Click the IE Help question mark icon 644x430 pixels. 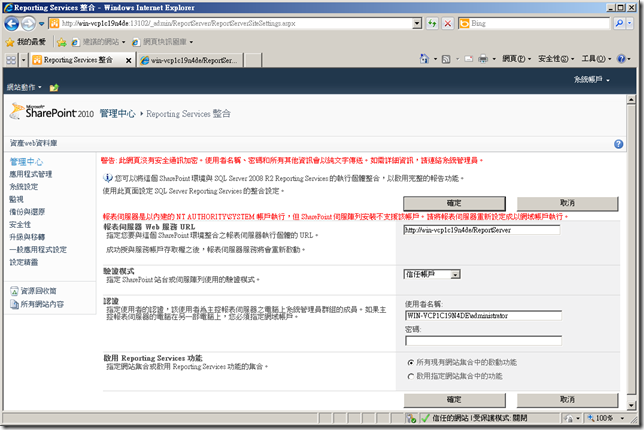tap(621, 59)
